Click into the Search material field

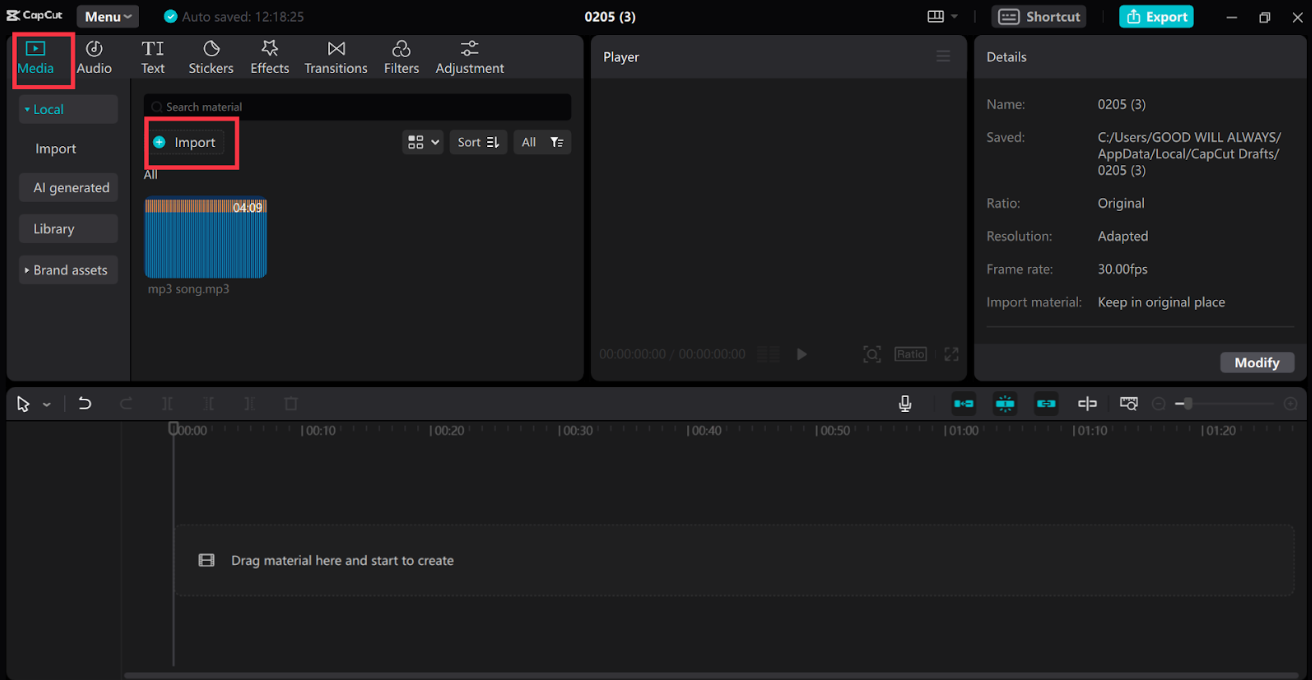[357, 106]
